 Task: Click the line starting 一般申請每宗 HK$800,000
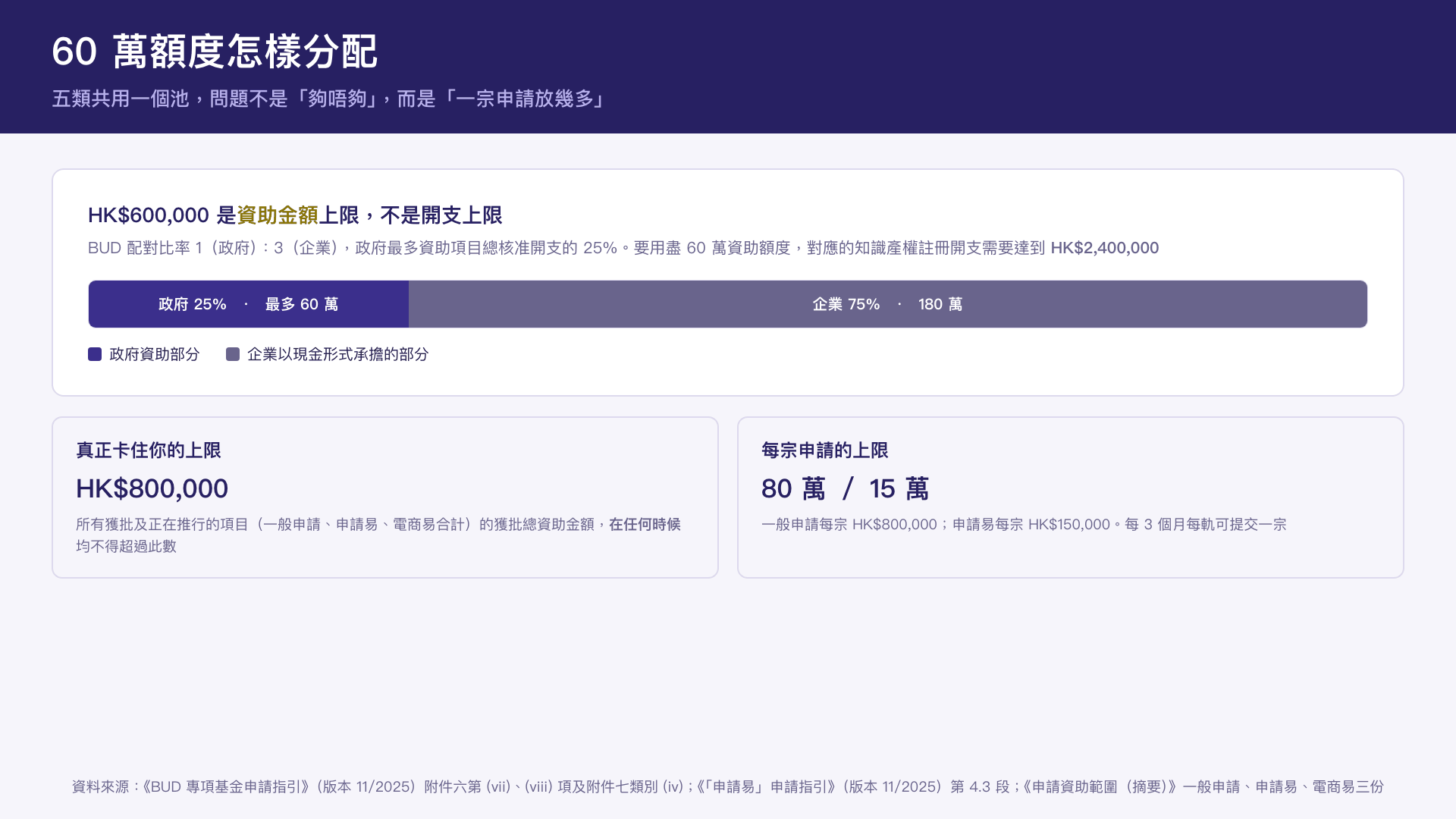point(1024,525)
